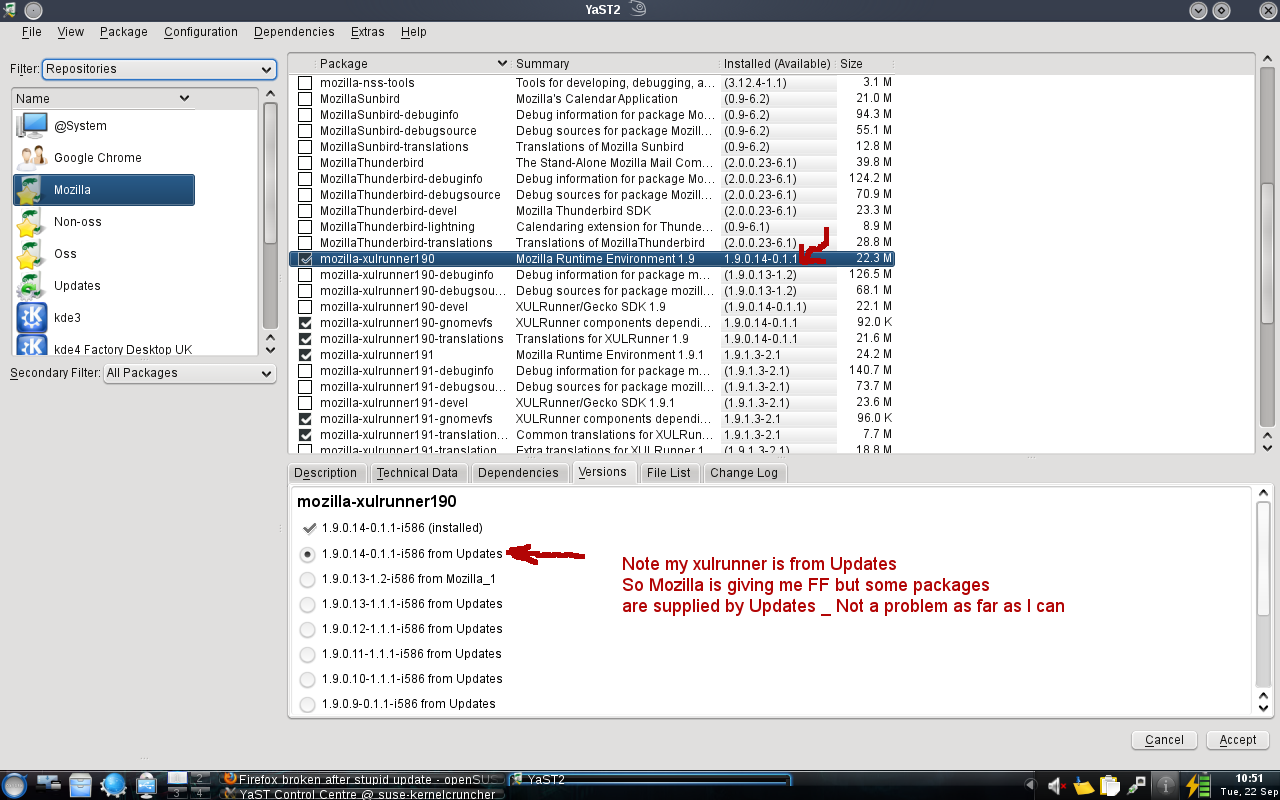Select the Google Chrome repository icon
The width and height of the screenshot is (1280, 800).
click(x=33, y=157)
